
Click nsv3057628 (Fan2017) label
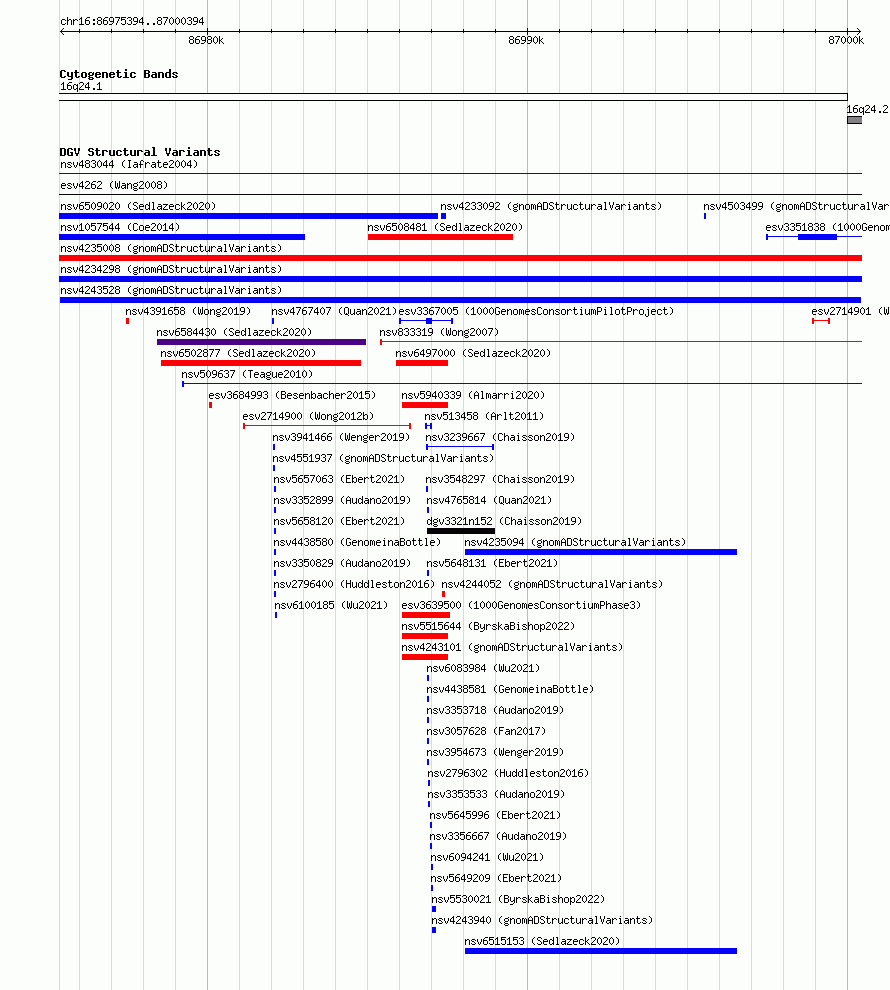click(486, 731)
